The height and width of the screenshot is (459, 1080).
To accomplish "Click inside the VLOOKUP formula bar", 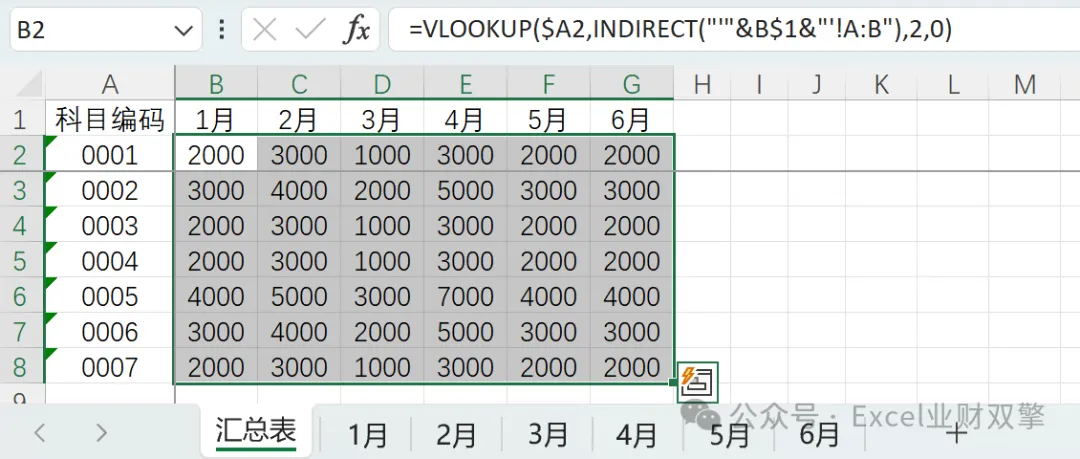I will (x=734, y=30).
